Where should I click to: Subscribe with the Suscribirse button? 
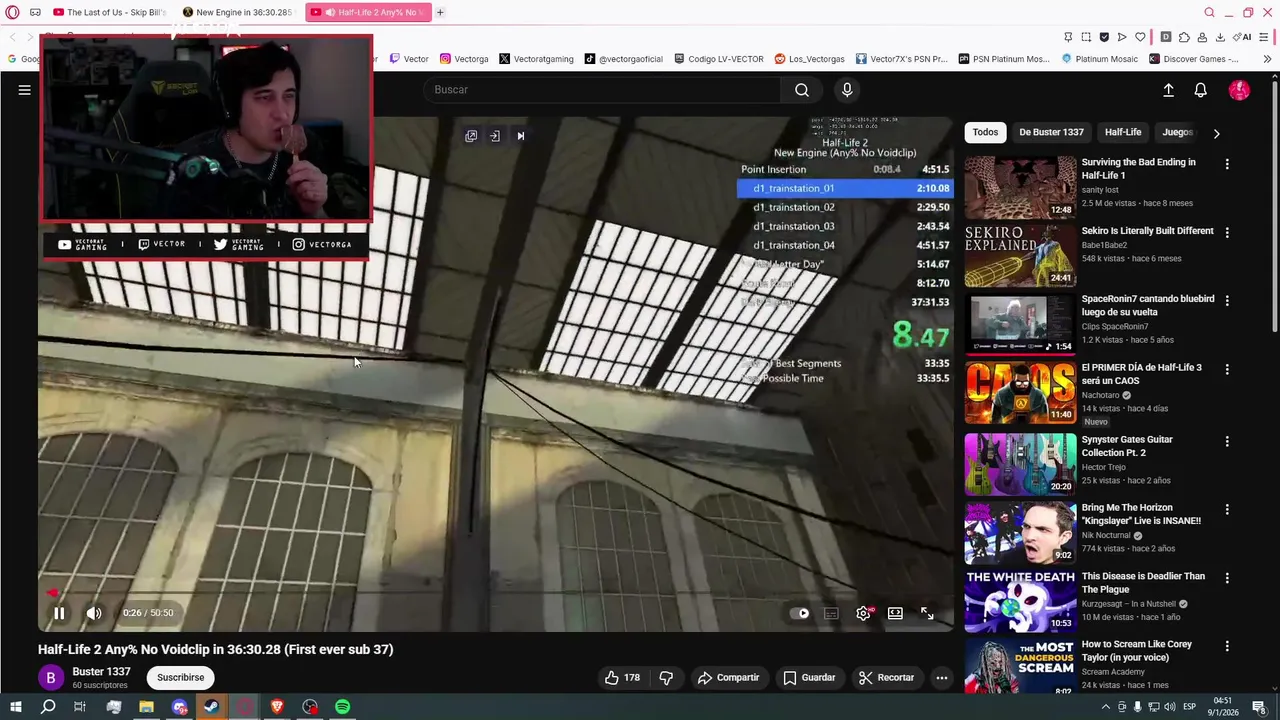click(x=180, y=678)
